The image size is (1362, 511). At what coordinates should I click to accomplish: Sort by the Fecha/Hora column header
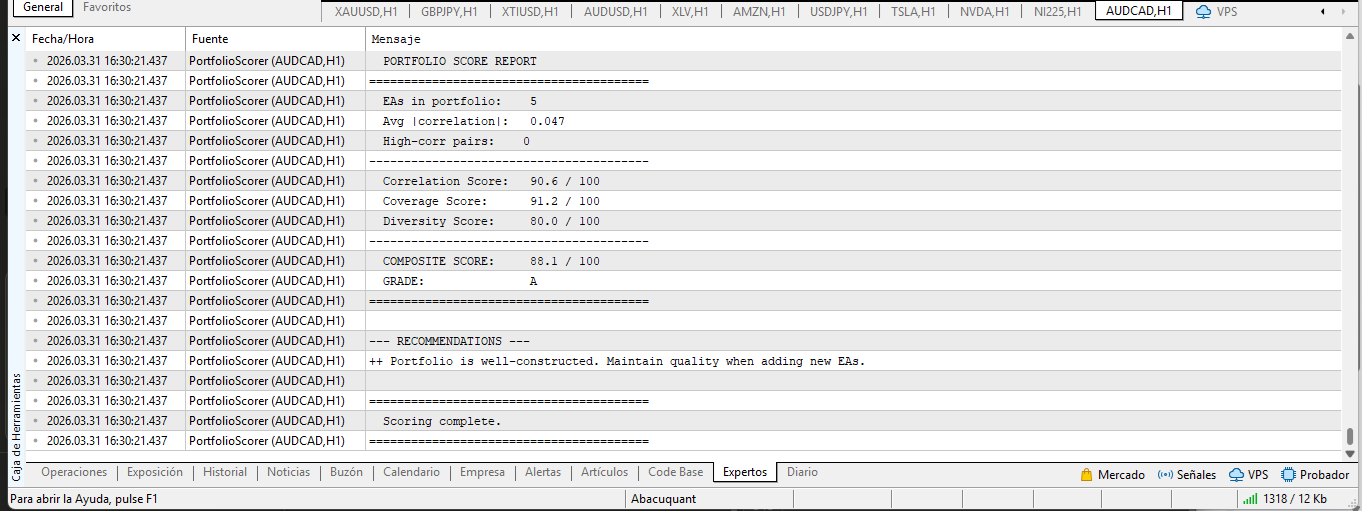coord(105,39)
